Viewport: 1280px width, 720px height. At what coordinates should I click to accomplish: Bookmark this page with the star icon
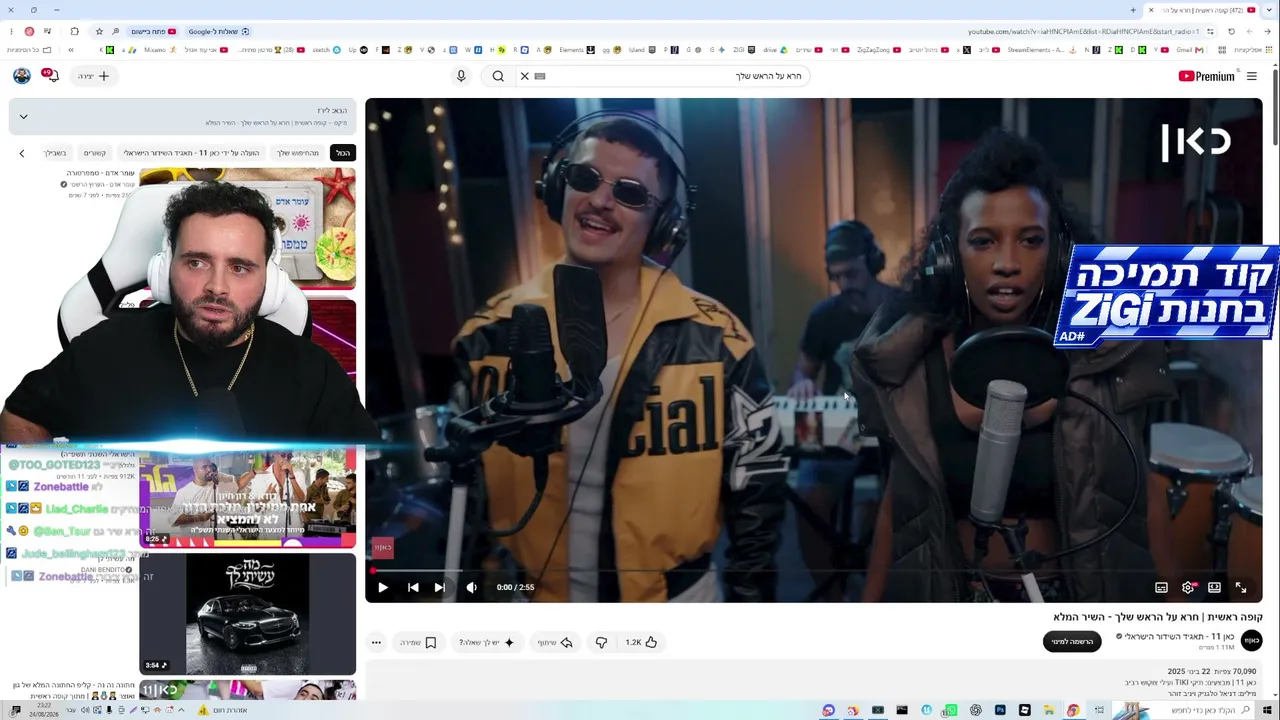pyautogui.click(x=98, y=31)
